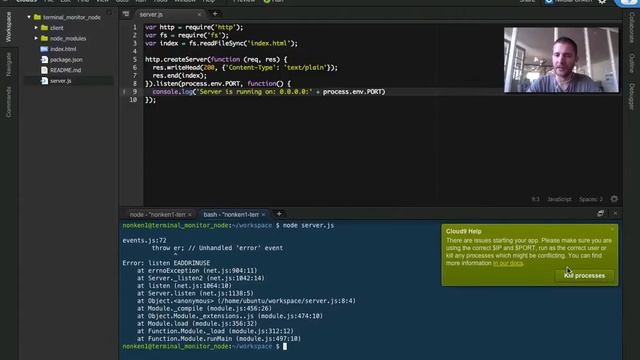Viewport: 640px width, 360px height.
Task: Click the terminal prompt cursor at bottom
Action: 285,347
